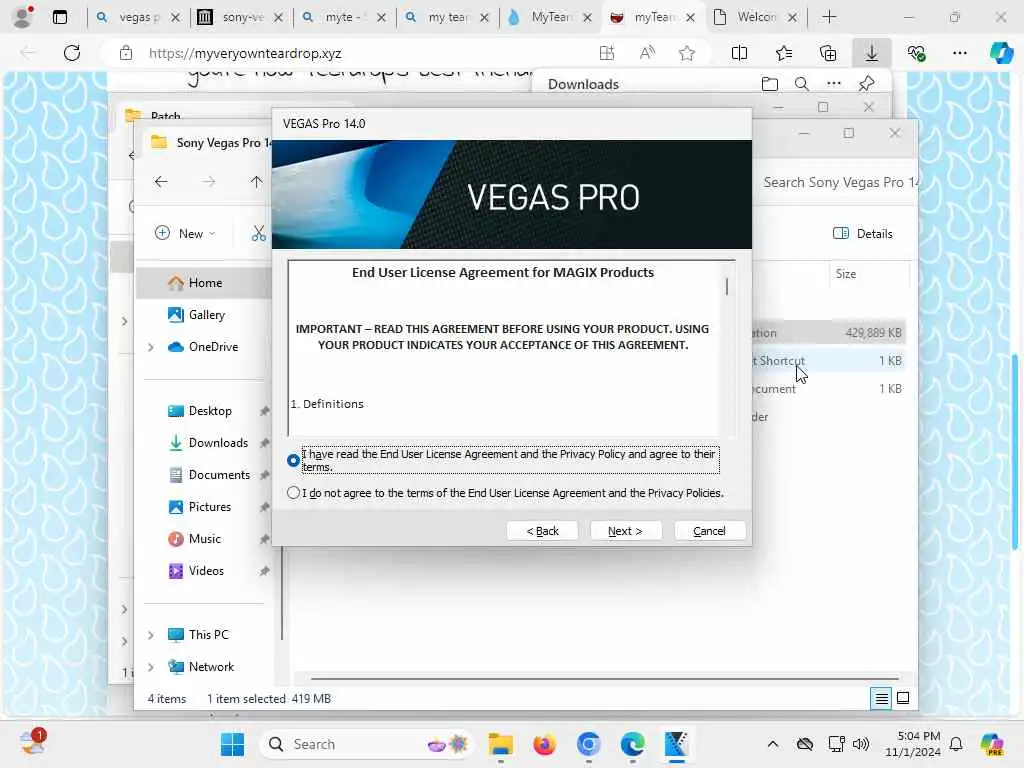Open the volume control in tray
The image size is (1024, 768).
point(861,744)
